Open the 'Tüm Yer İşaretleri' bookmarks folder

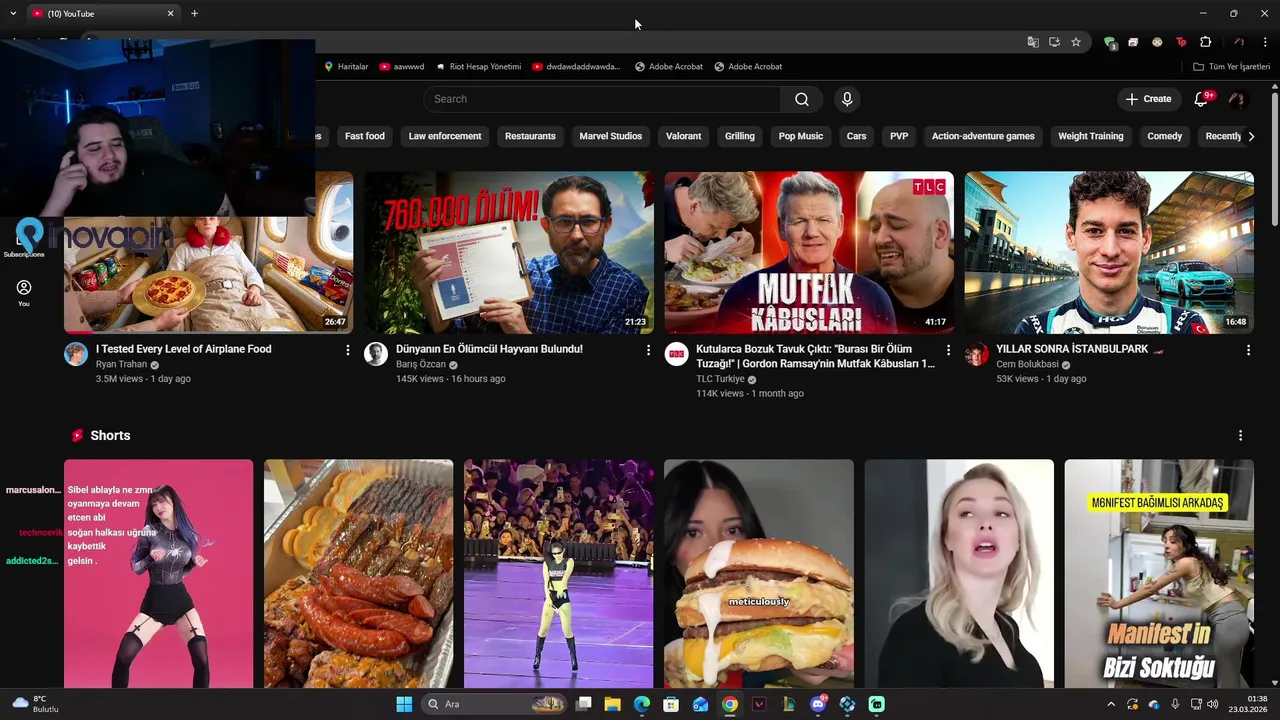(1231, 67)
